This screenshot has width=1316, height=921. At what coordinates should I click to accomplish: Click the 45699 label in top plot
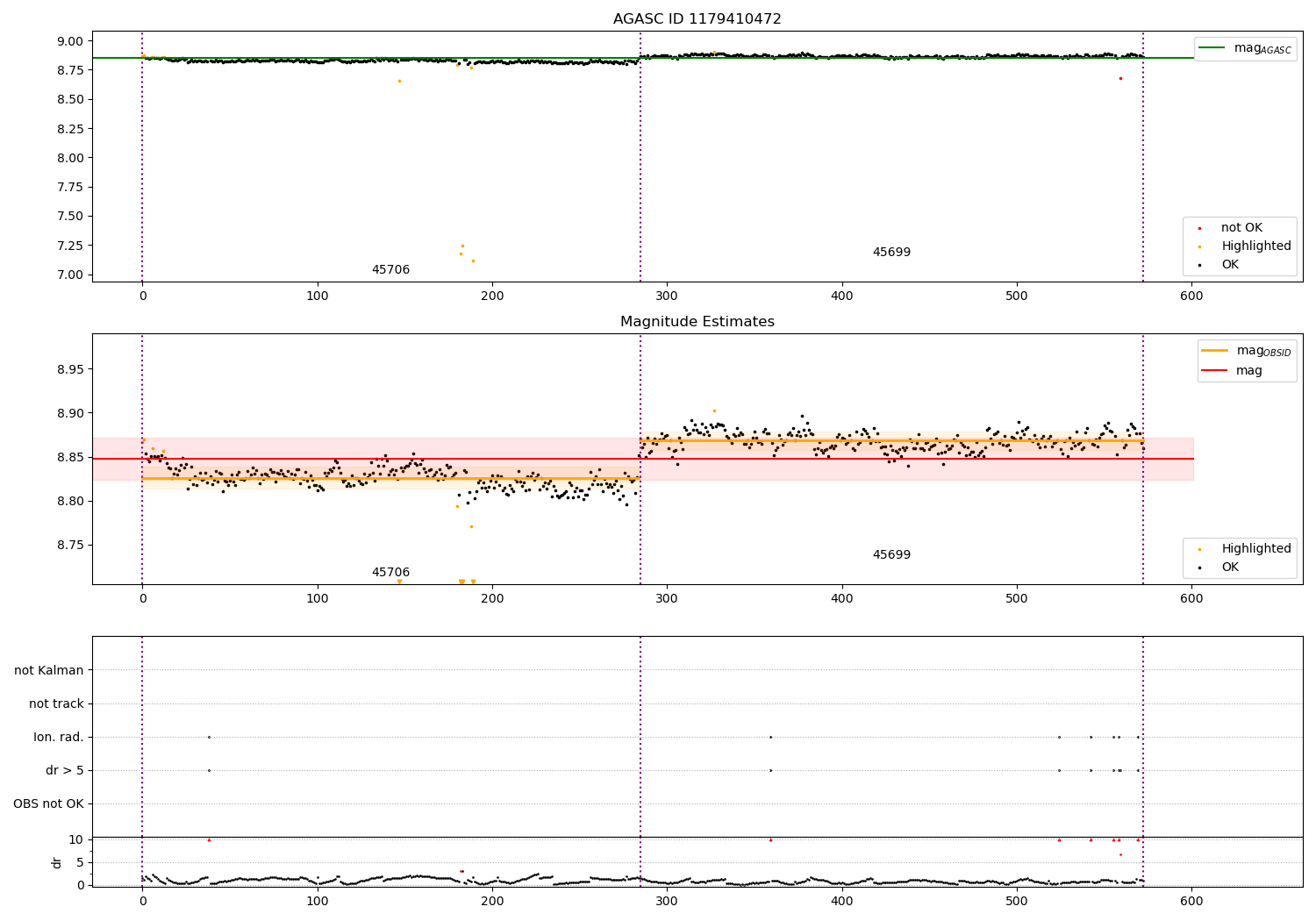click(891, 253)
